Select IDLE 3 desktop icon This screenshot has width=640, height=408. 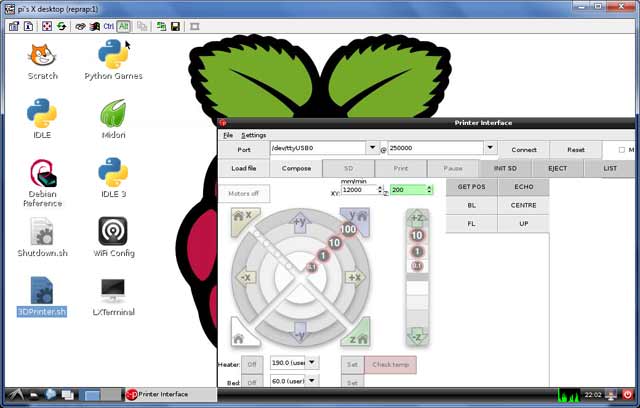click(113, 178)
